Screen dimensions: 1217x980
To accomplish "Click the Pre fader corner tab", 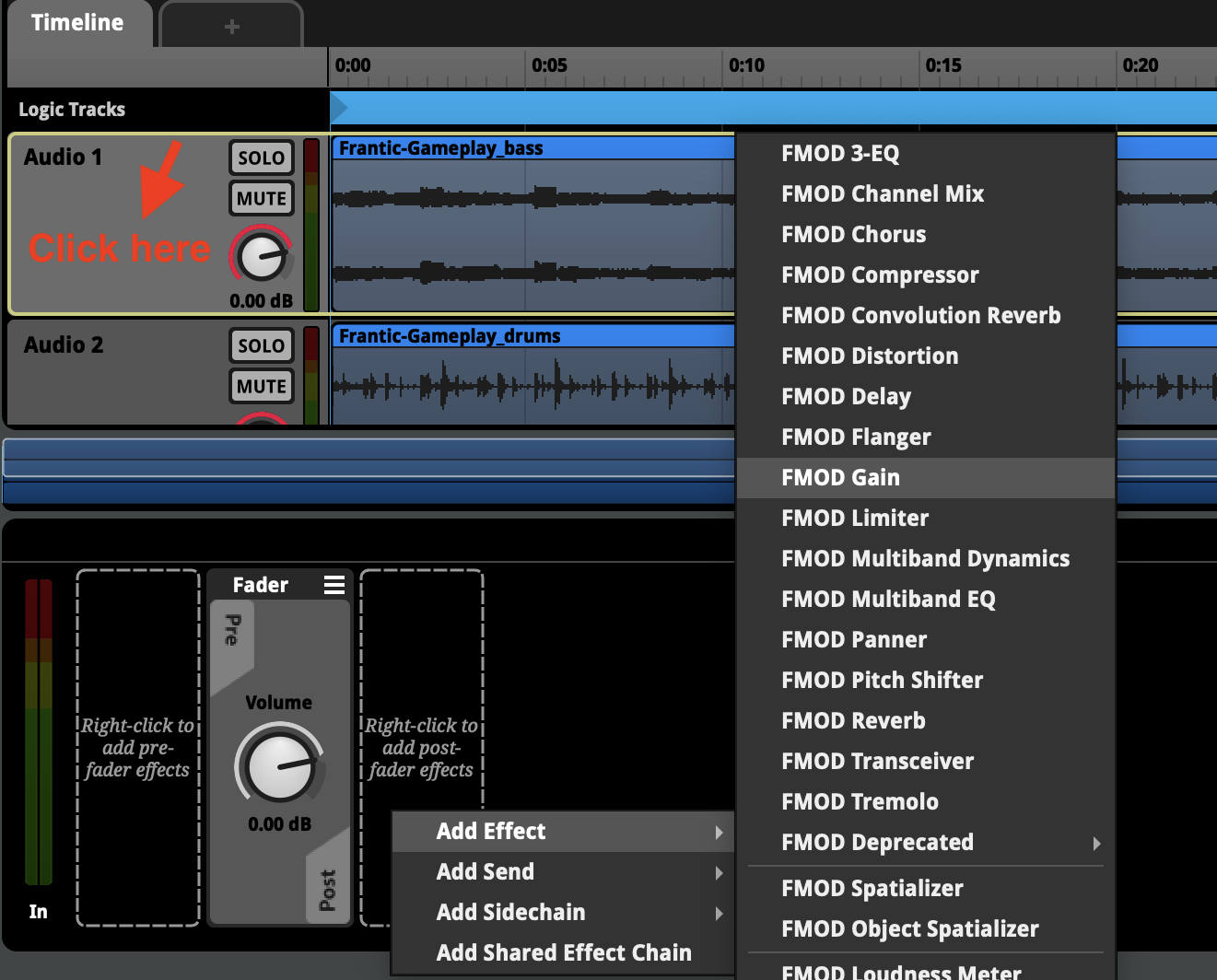I will [231, 629].
